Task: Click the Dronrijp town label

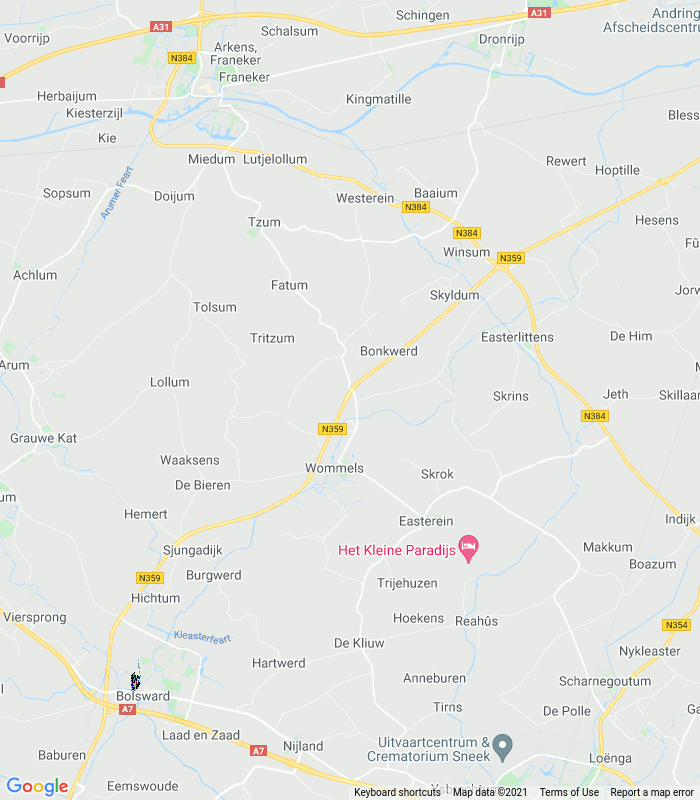Action: (502, 39)
